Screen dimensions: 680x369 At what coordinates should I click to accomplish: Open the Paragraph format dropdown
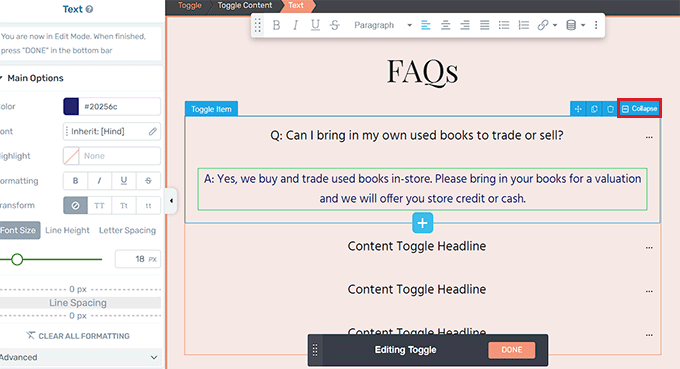pyautogui.click(x=382, y=25)
